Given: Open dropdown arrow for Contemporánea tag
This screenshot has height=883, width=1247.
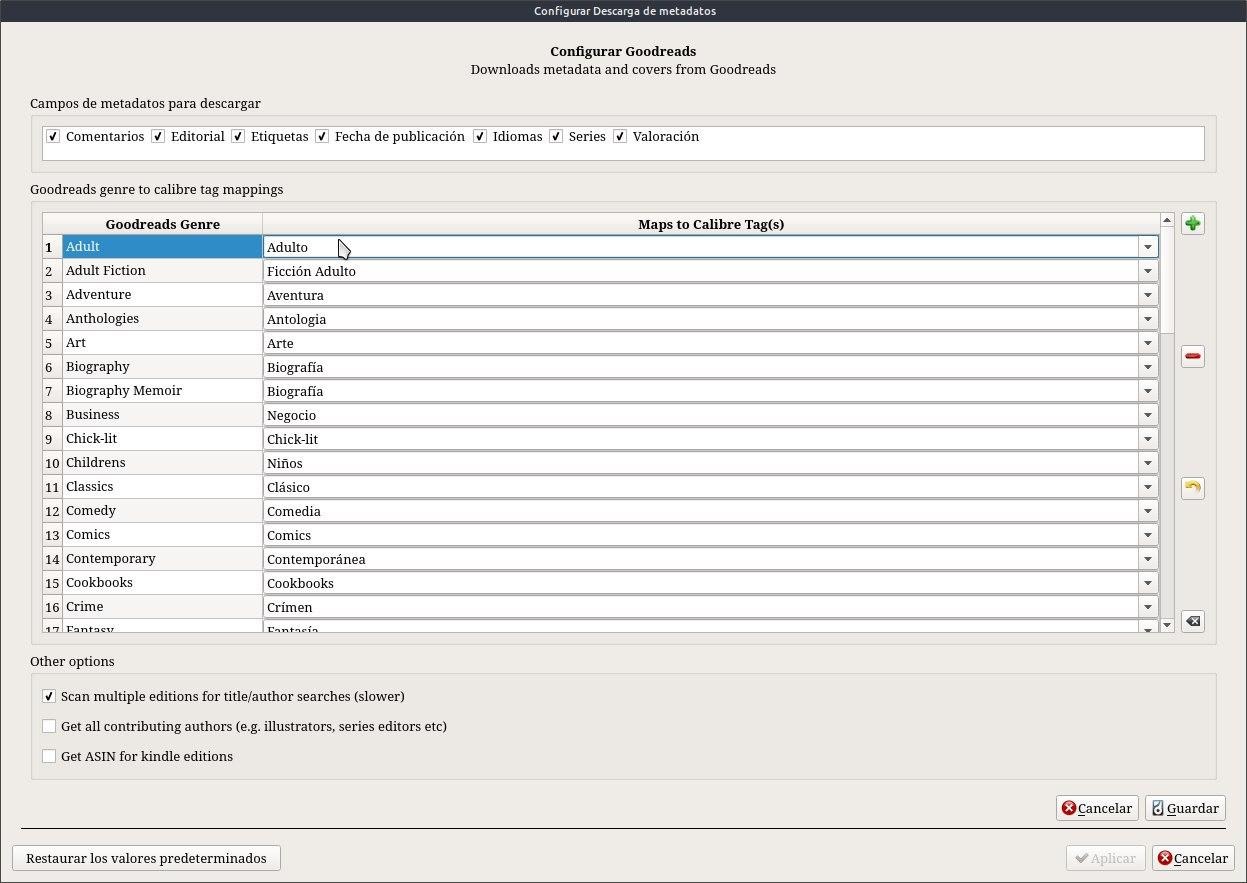Looking at the screenshot, I should click(x=1148, y=559).
